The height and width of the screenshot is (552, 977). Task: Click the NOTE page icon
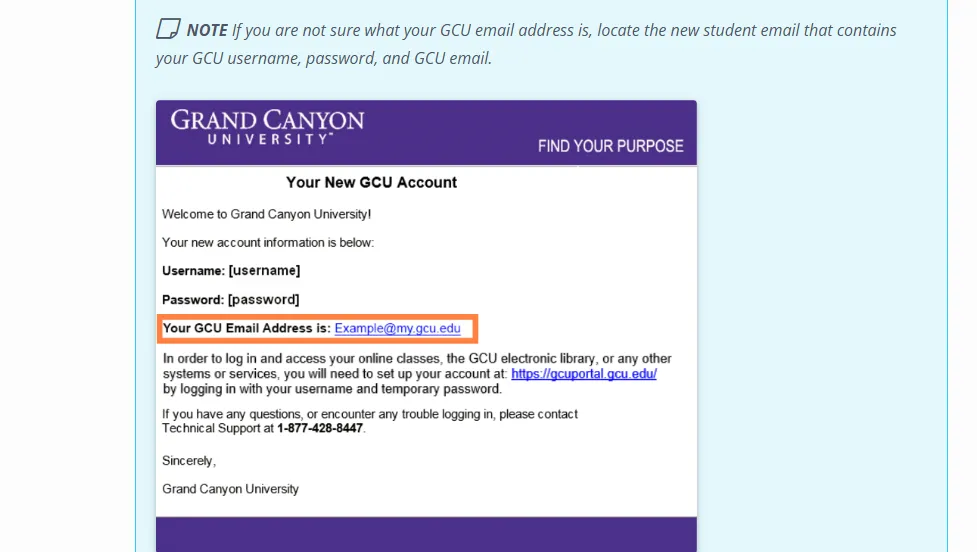(168, 29)
